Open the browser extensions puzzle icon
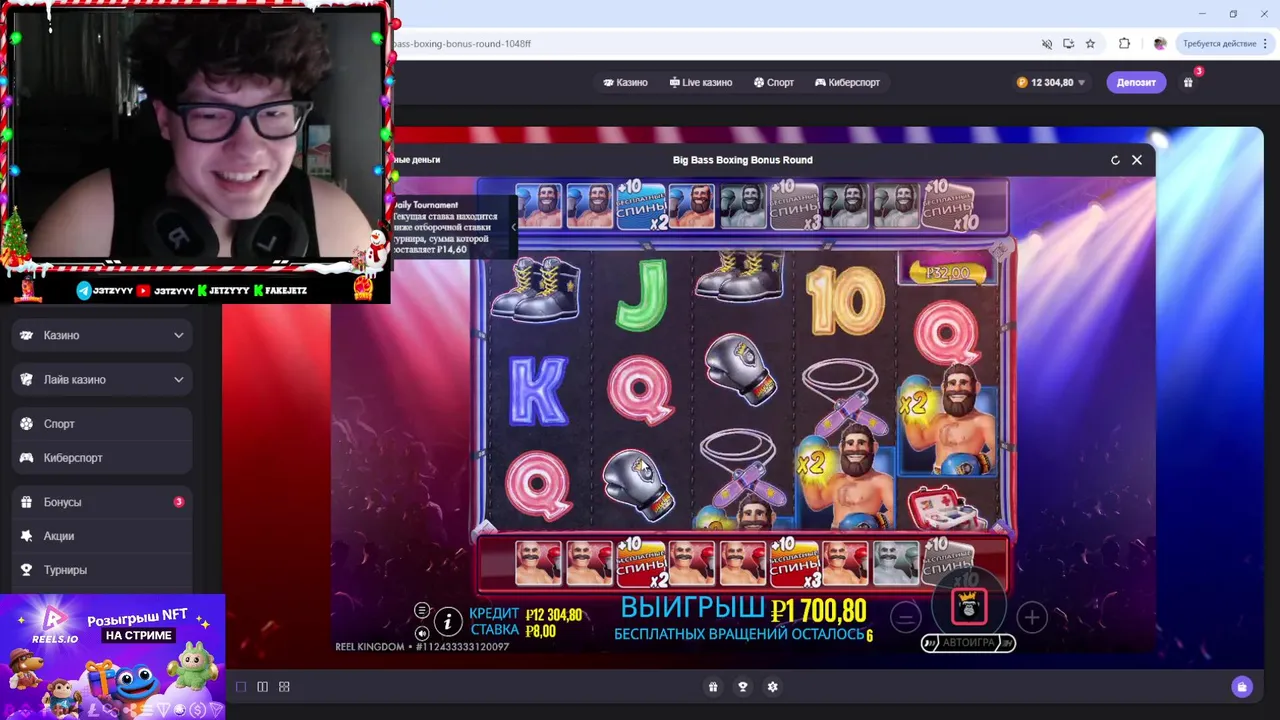The height and width of the screenshot is (720, 1280). [x=1124, y=44]
